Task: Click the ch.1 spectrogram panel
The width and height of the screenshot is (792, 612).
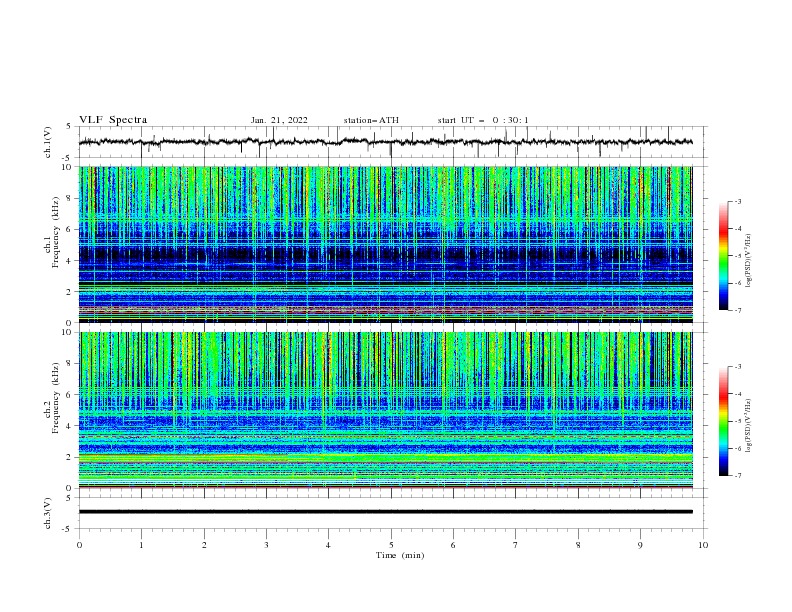Action: click(386, 244)
